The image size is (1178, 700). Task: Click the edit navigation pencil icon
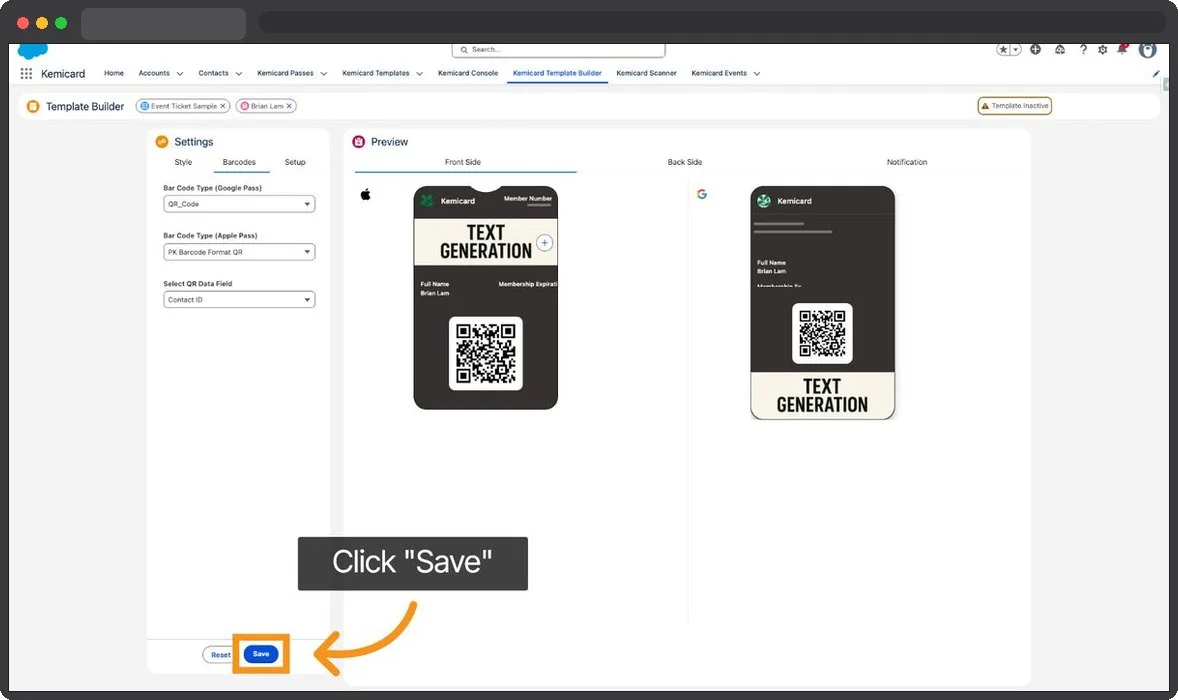tap(1155, 74)
